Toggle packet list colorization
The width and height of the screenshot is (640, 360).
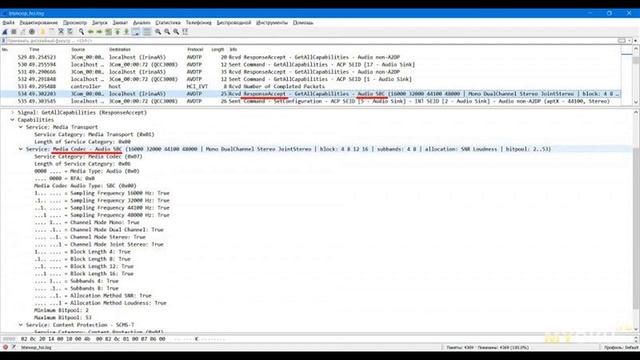coord(147,32)
